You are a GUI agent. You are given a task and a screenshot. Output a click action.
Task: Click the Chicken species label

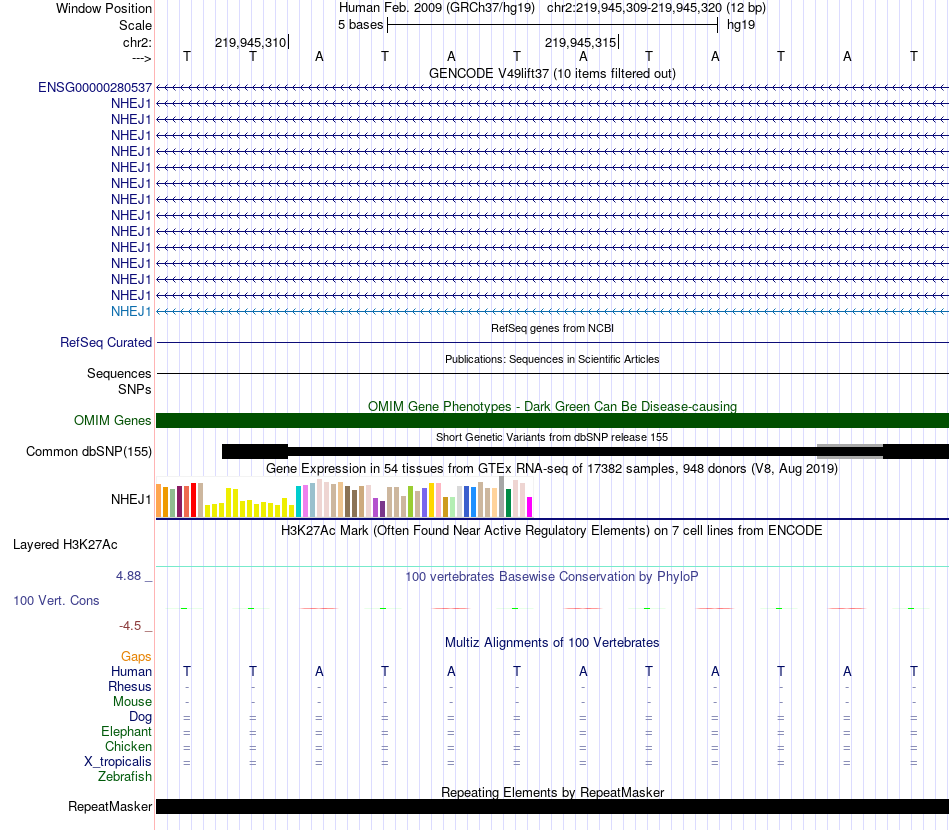point(128,747)
